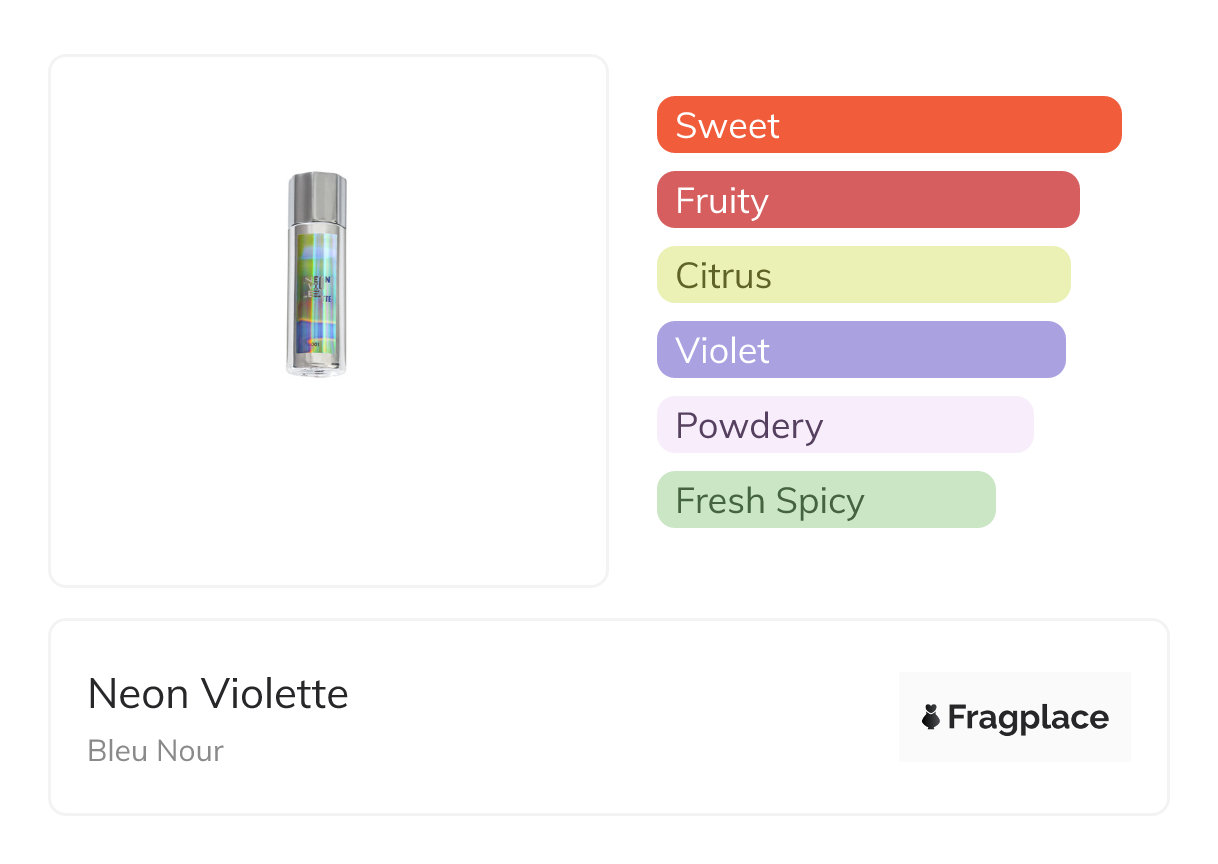This screenshot has height=864, width=1218.
Task: Open the Bleu Nour brand link
Action: point(156,751)
